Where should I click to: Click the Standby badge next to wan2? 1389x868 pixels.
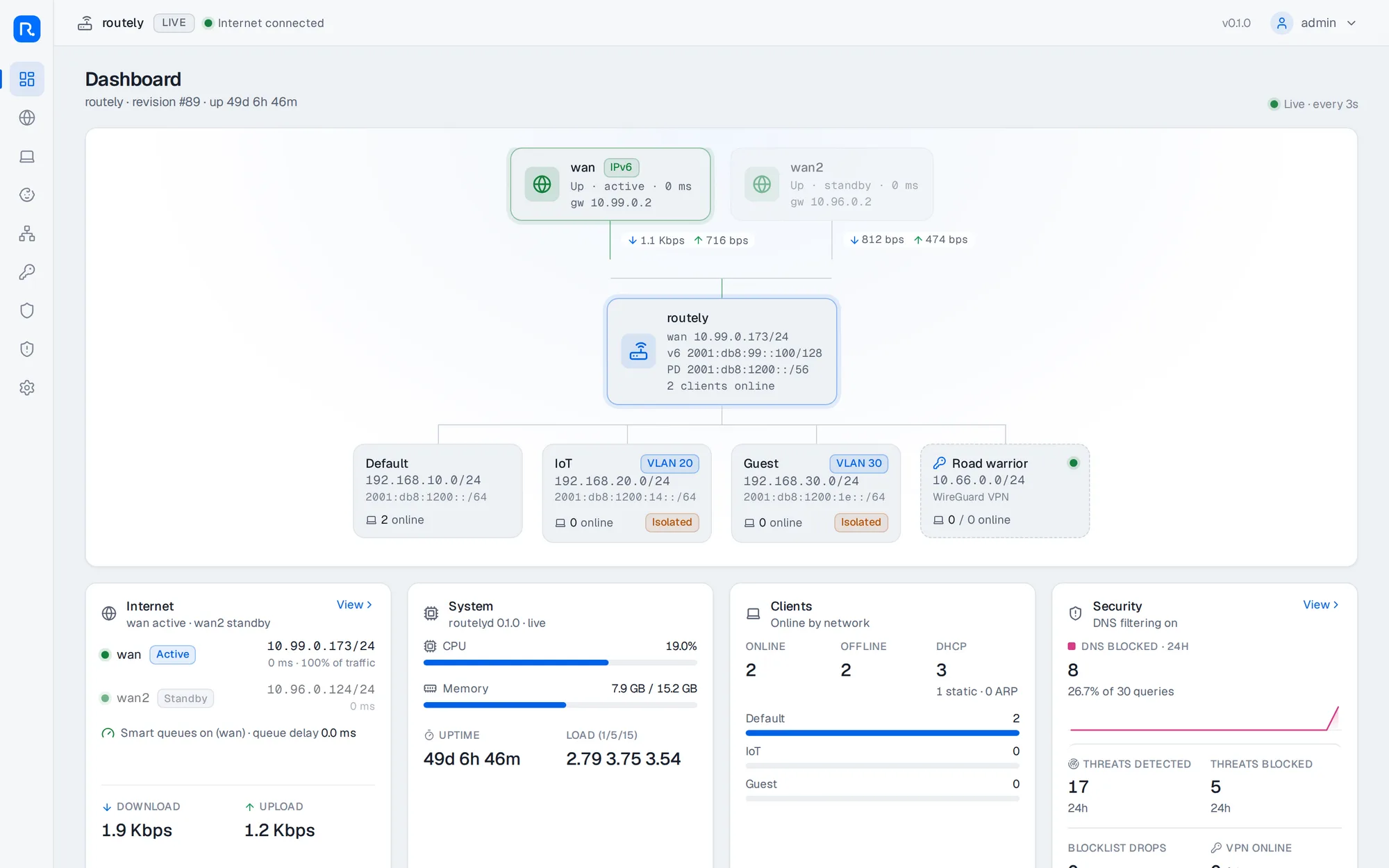tap(185, 699)
